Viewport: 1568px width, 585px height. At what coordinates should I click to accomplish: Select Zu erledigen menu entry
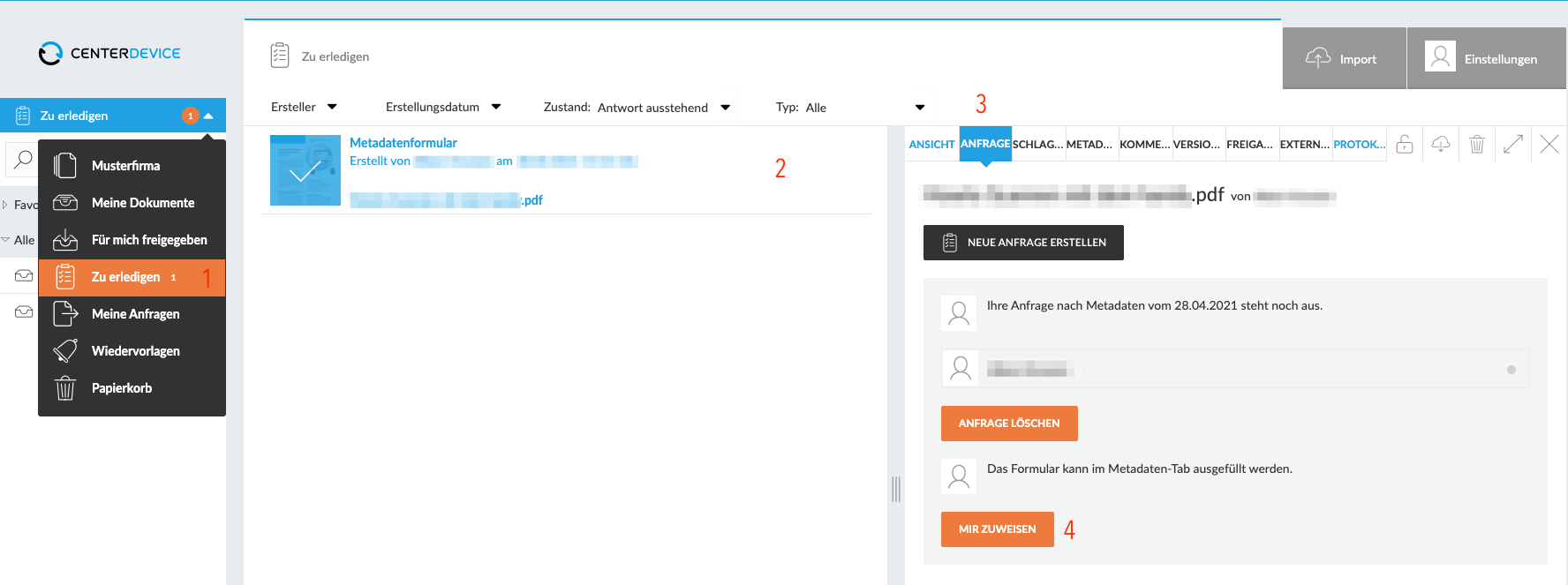(x=132, y=277)
